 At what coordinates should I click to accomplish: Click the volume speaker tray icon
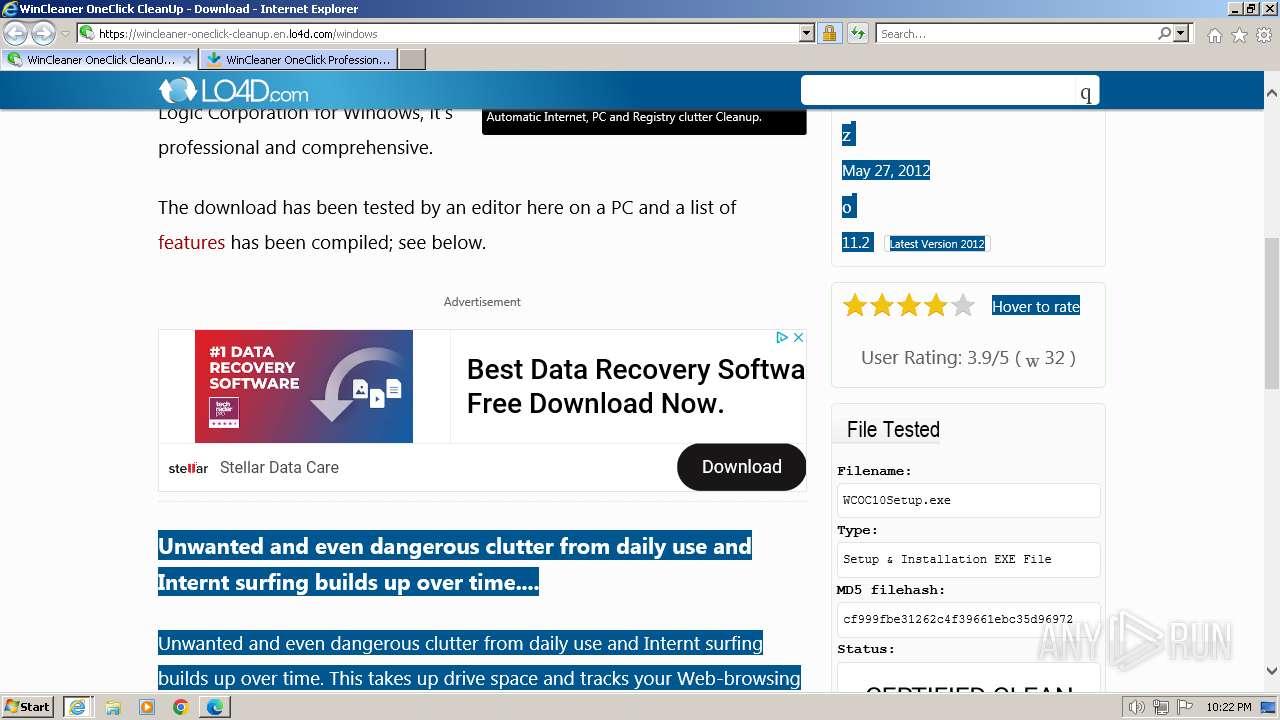[x=1137, y=707]
